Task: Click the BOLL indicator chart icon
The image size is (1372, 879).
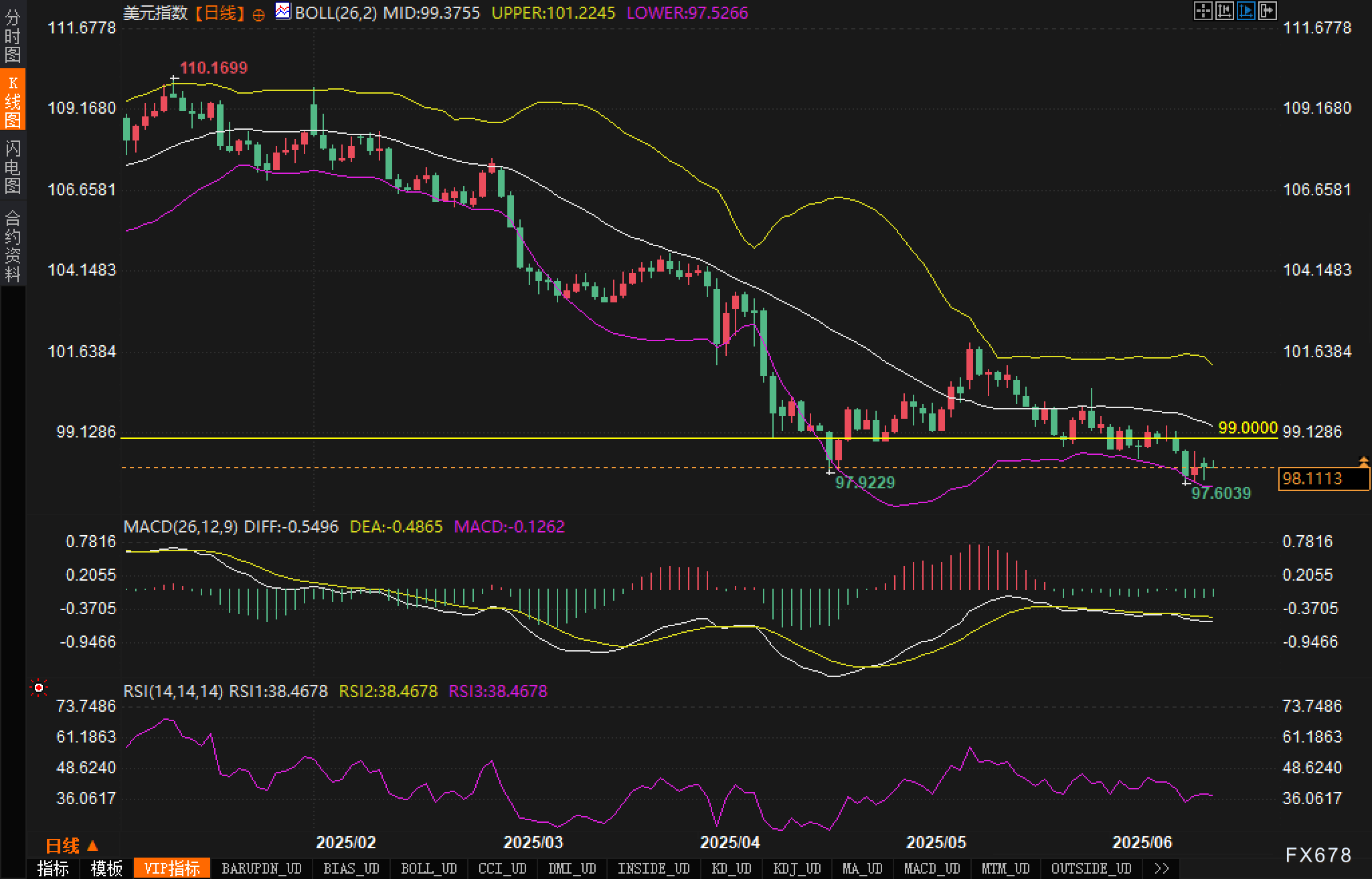Action: pyautogui.click(x=283, y=11)
